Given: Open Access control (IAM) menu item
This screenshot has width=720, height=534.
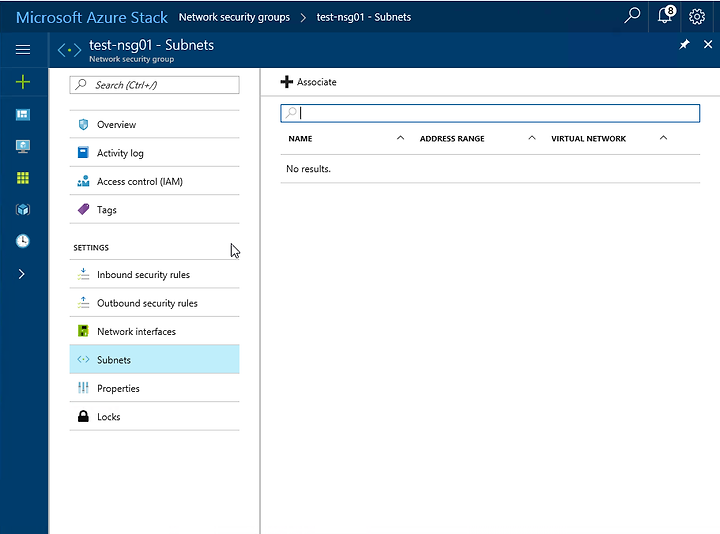Looking at the screenshot, I should tap(154, 181).
